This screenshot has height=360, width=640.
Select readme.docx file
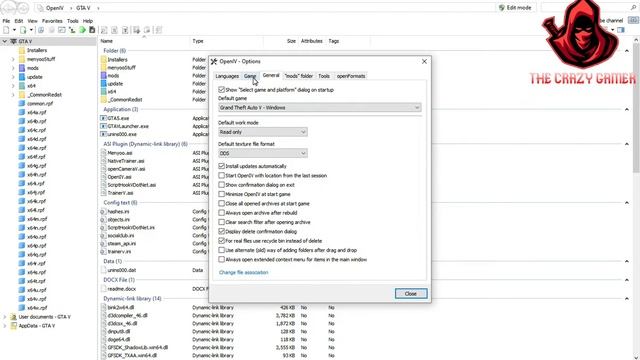coord(121,289)
